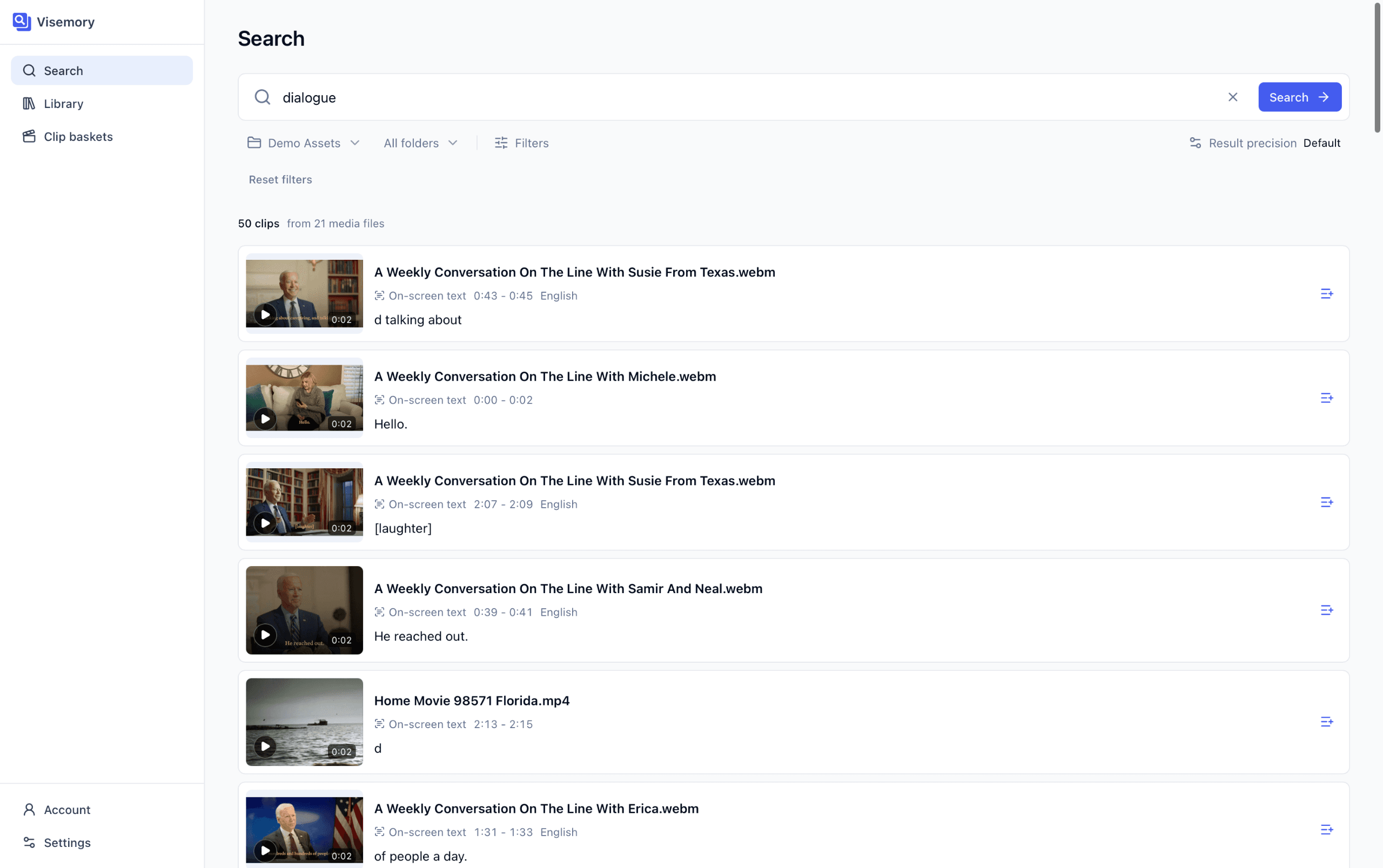Play the Michele Hello clip

click(265, 419)
